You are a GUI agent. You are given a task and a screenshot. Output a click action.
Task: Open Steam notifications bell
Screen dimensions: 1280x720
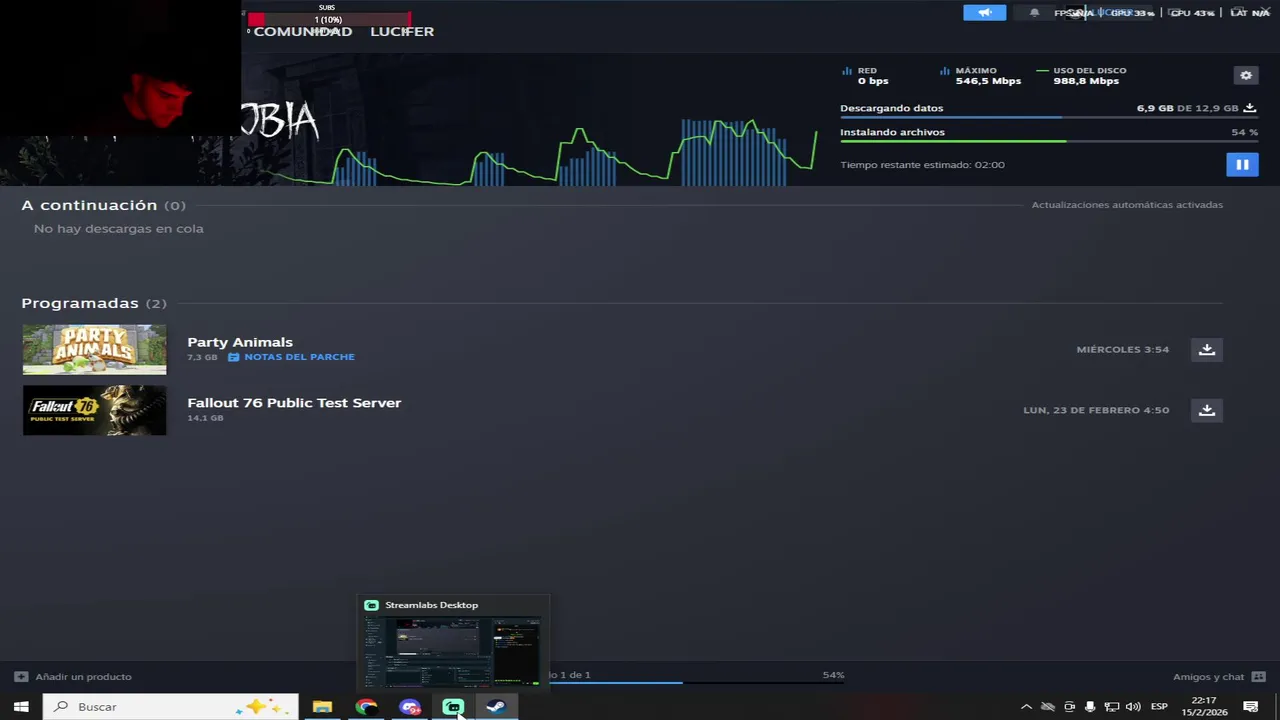[x=1034, y=12]
